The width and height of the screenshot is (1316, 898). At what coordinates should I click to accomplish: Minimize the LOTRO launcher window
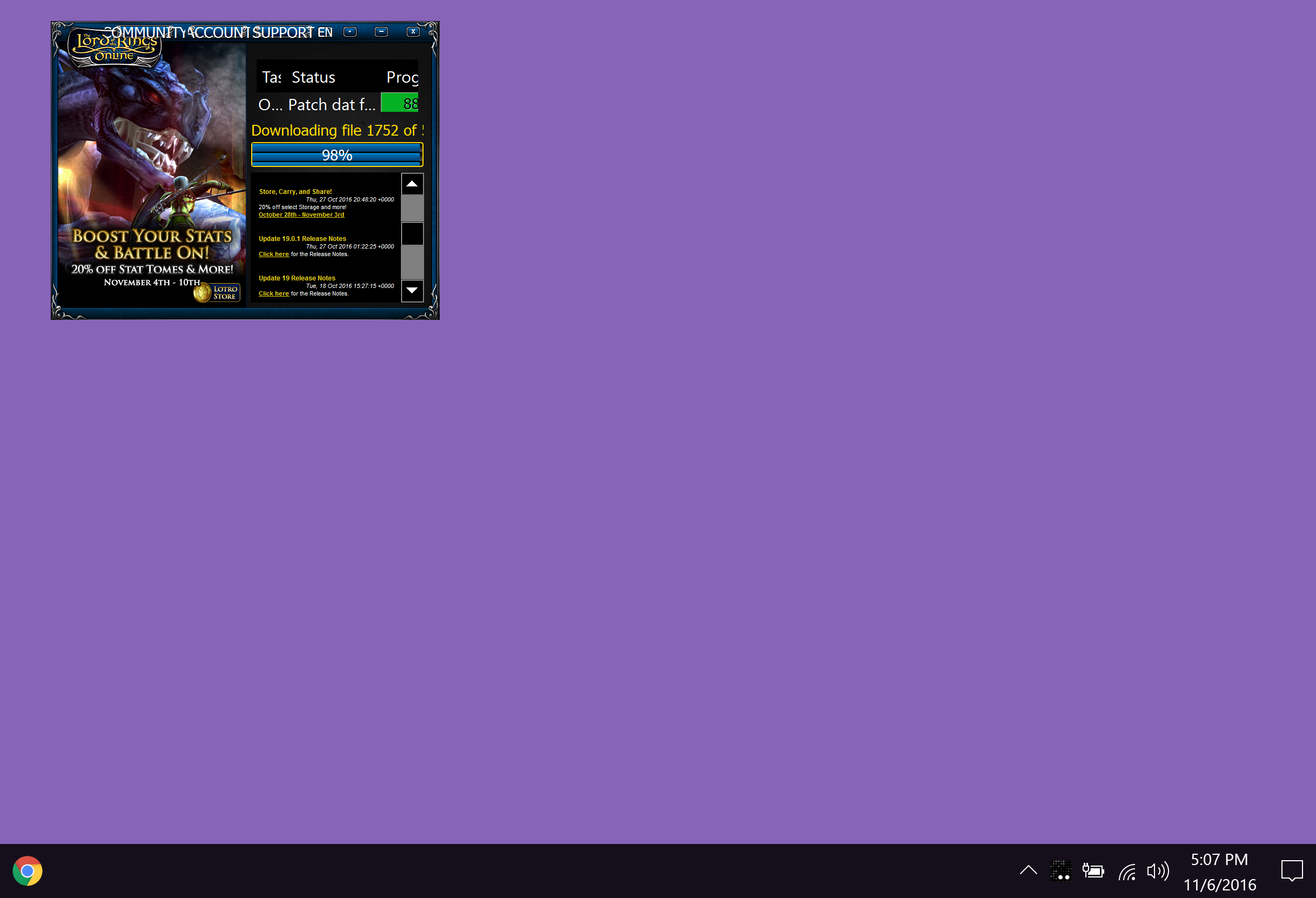tap(381, 32)
